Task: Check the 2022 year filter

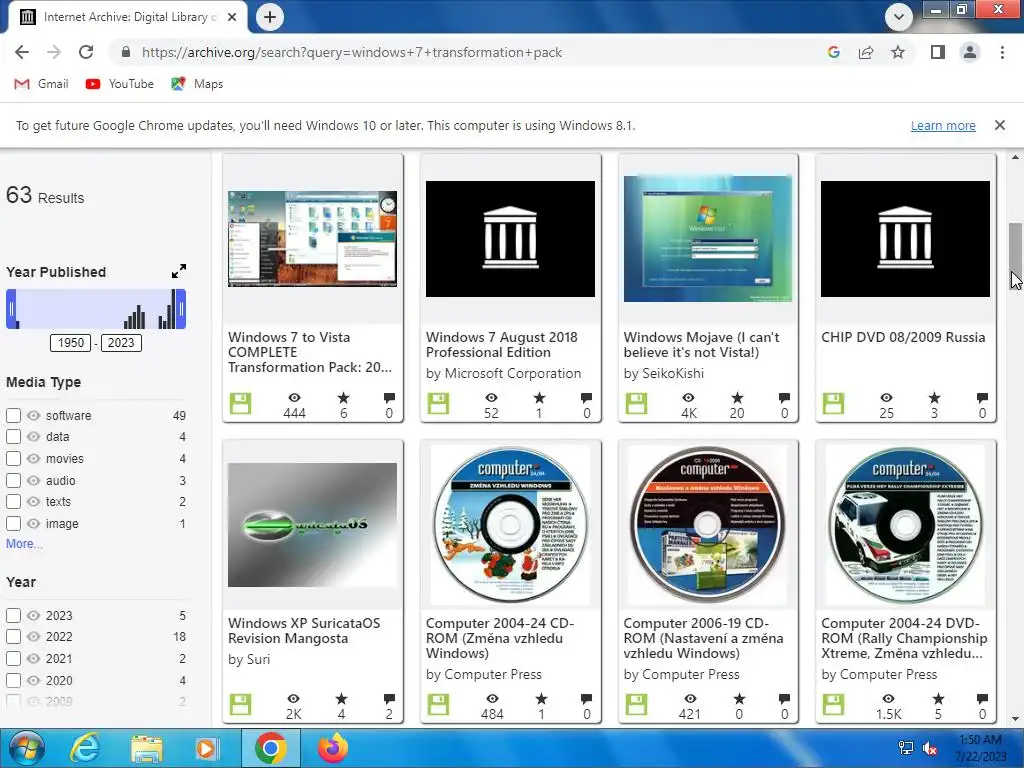Action: point(13,636)
